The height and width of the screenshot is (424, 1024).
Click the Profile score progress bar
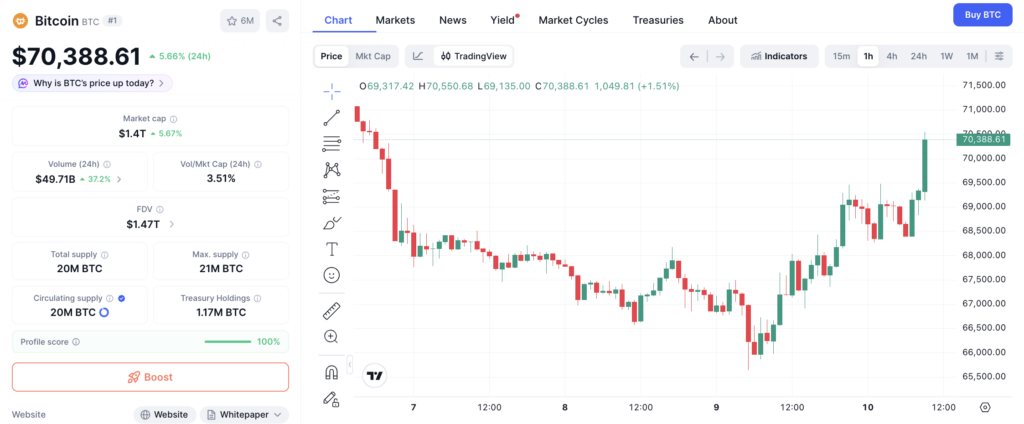click(227, 342)
